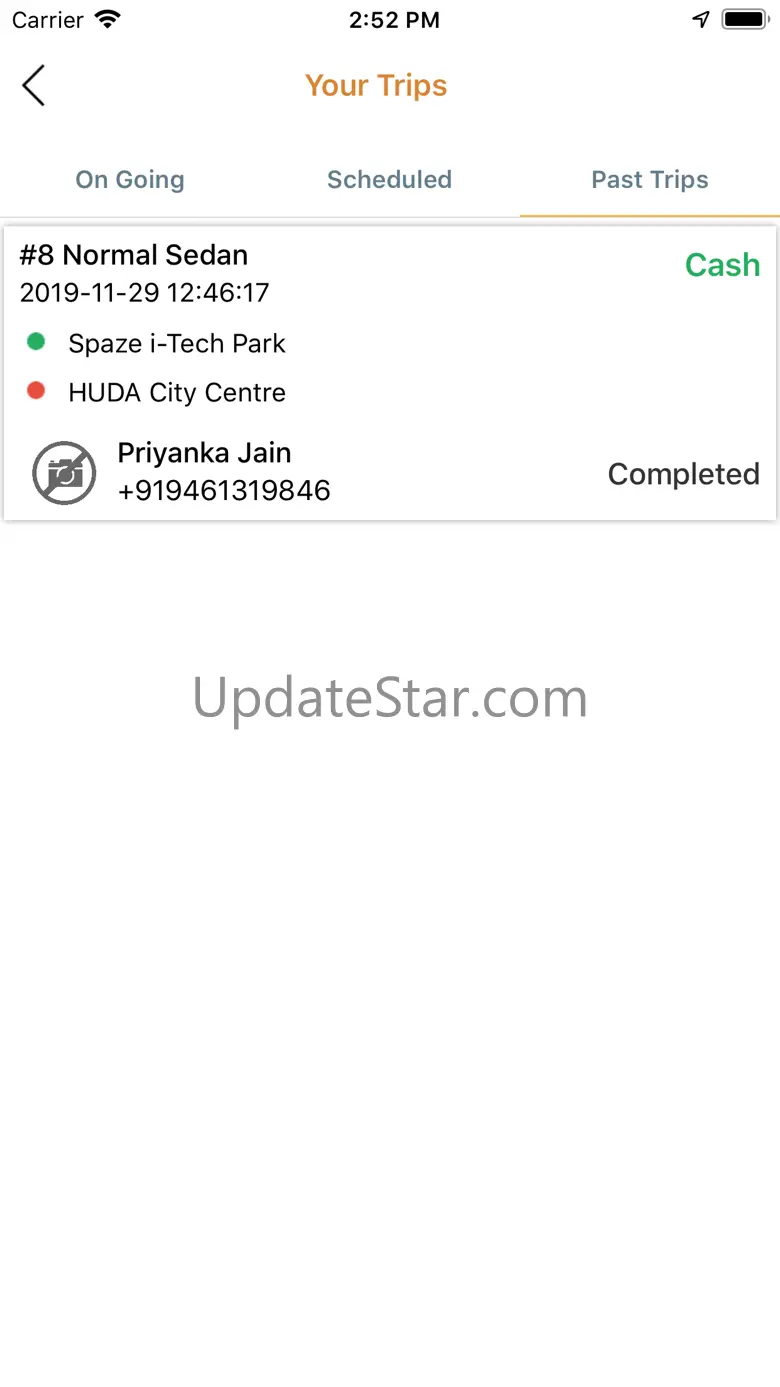The image size is (780, 1387).
Task: Tap the Wi-Fi status icon
Action: (106, 20)
